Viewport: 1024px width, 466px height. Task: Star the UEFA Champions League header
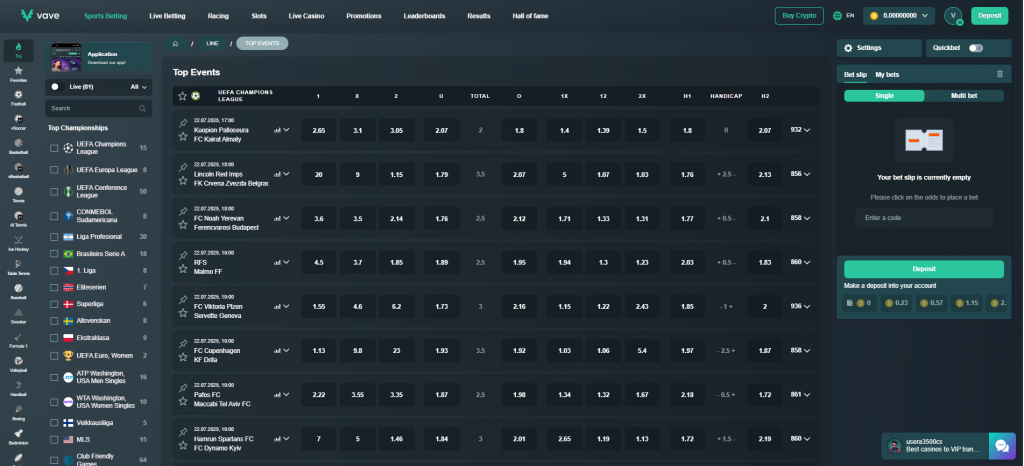coord(182,96)
